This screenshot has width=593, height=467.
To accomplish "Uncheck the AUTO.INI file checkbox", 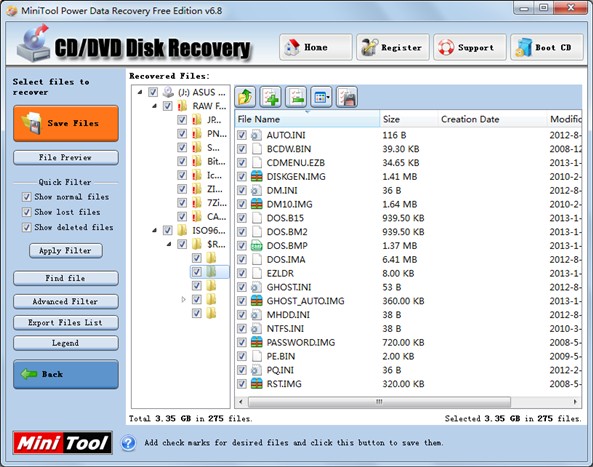I will pyautogui.click(x=242, y=135).
